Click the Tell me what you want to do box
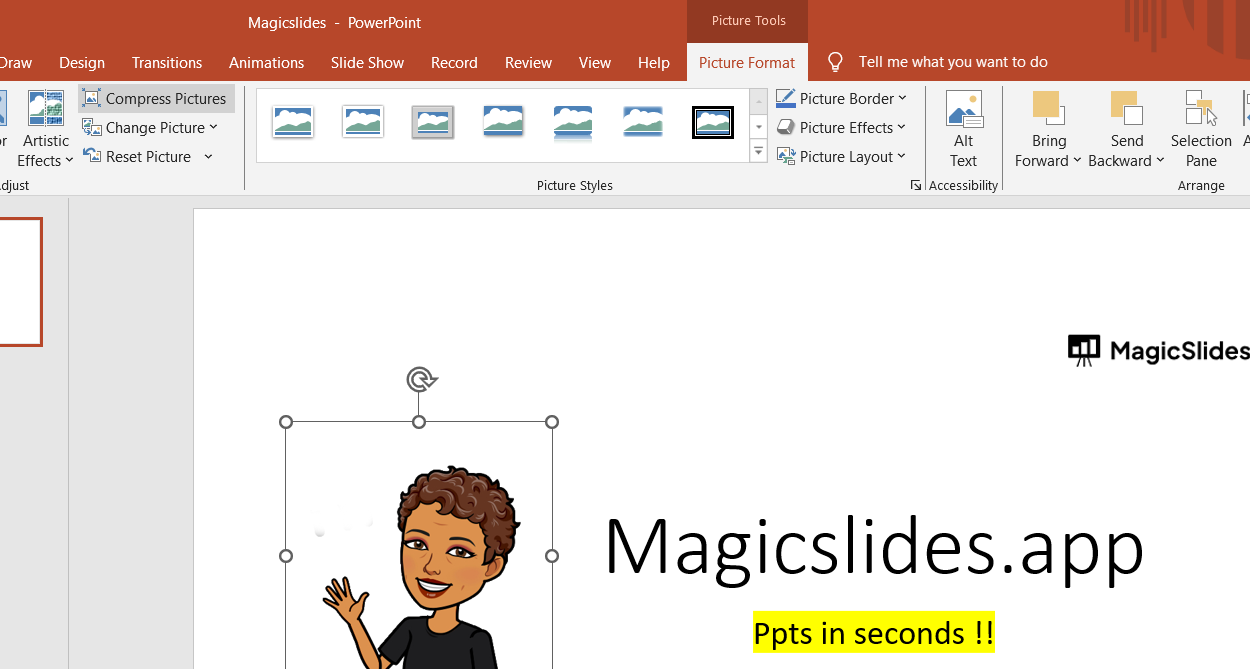1250x669 pixels. tap(953, 62)
